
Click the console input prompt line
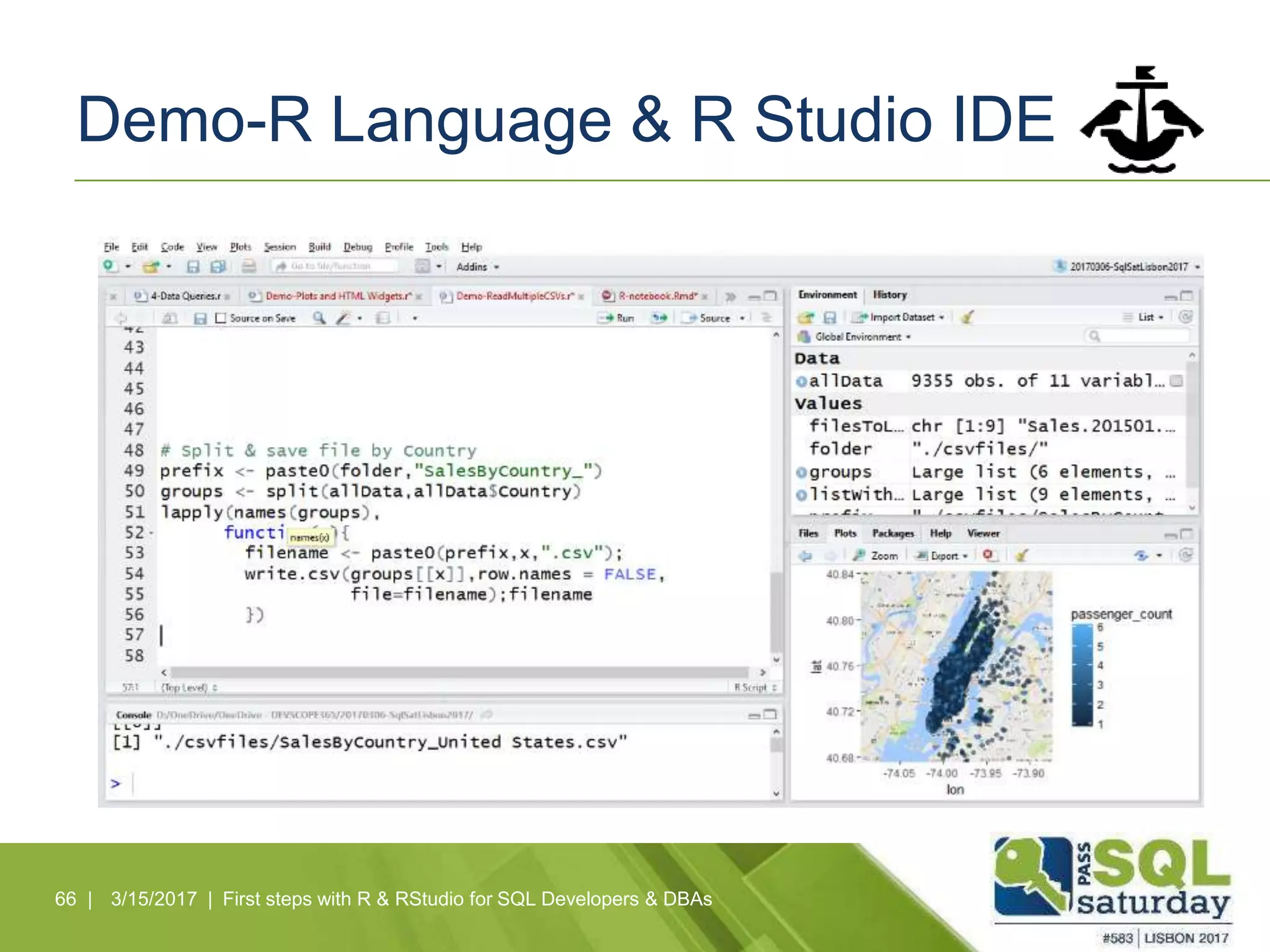pyautogui.click(x=437, y=784)
